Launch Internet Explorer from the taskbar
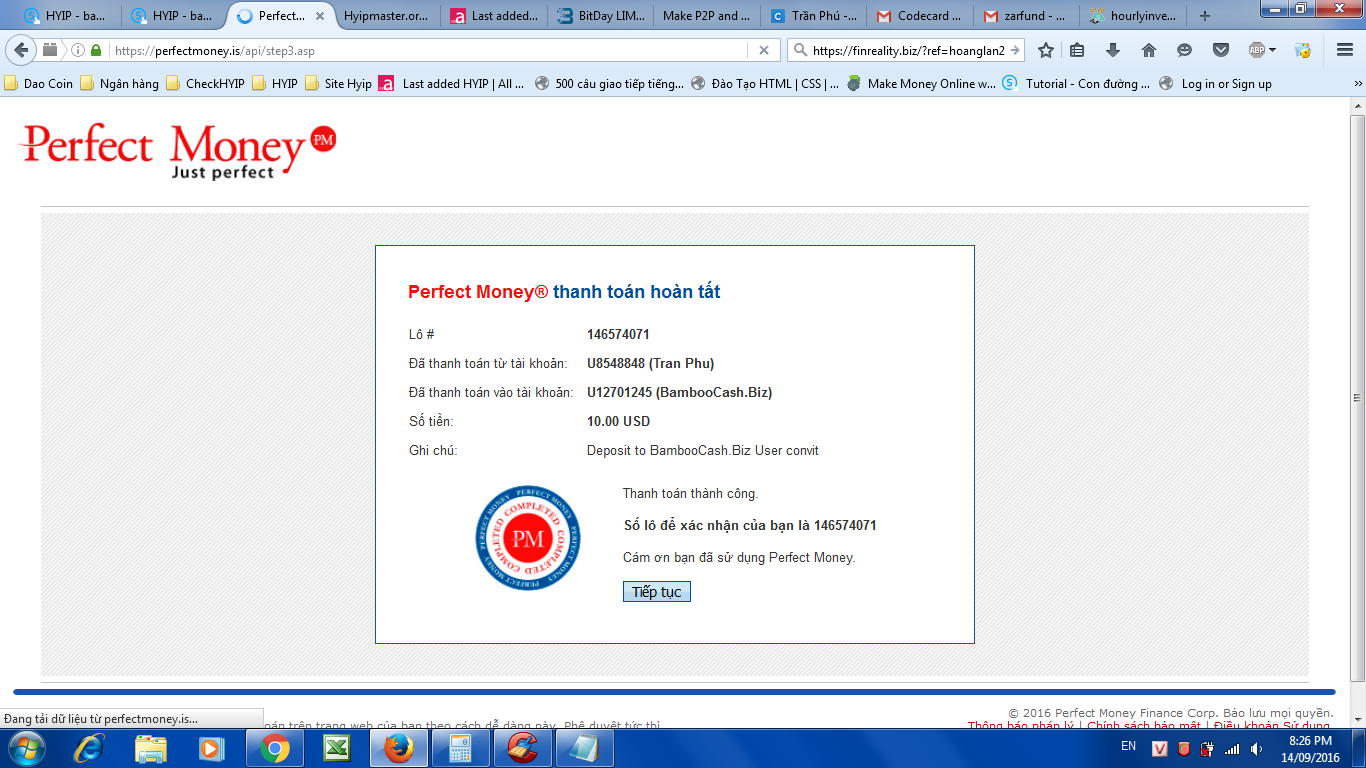1366x768 pixels. [89, 748]
